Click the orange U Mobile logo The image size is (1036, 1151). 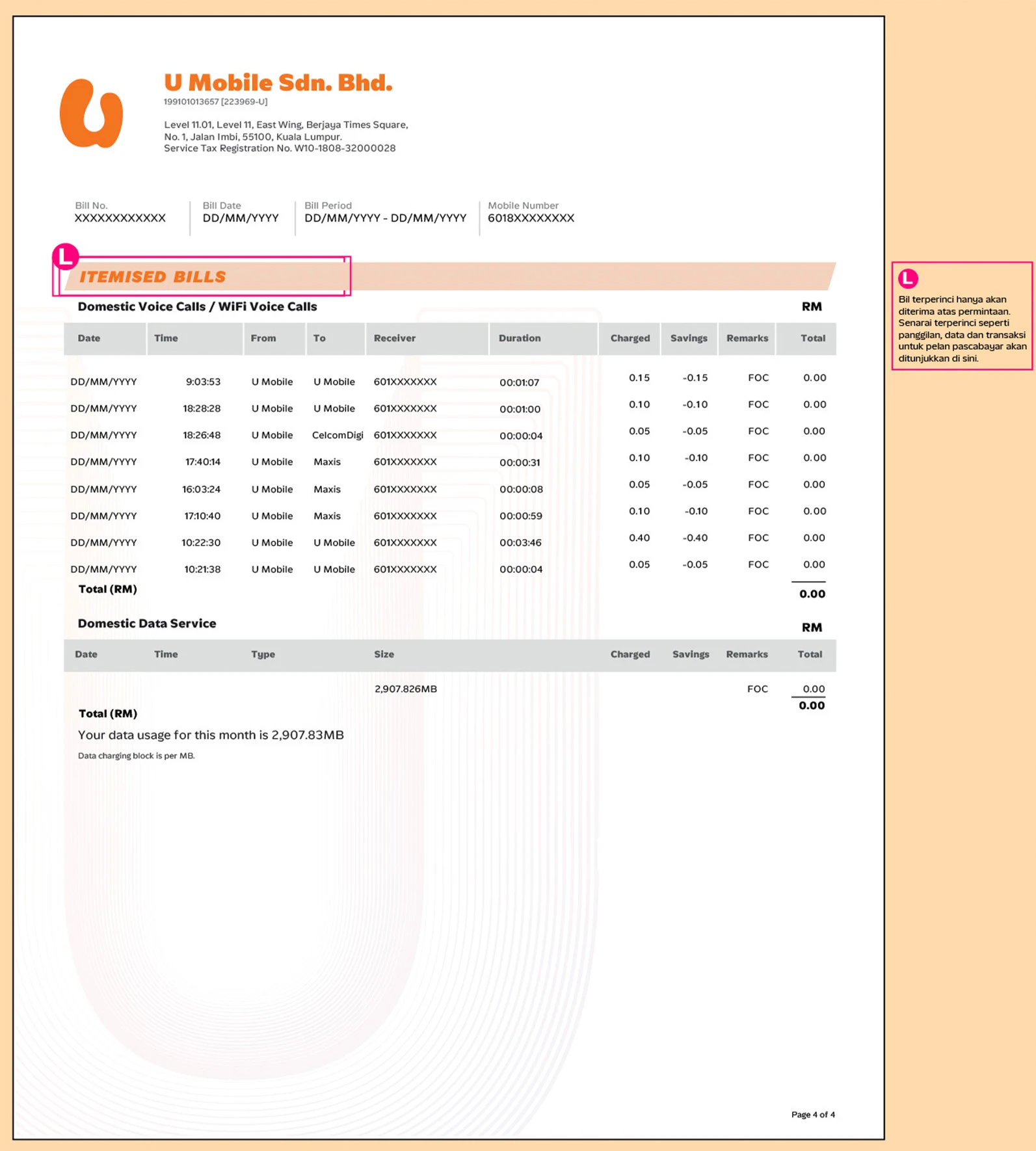[x=91, y=113]
